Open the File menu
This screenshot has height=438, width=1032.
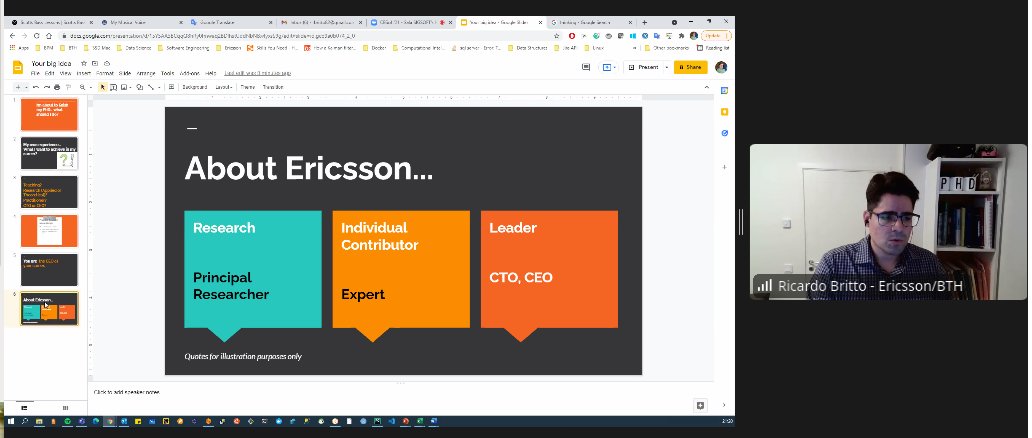click(35, 73)
